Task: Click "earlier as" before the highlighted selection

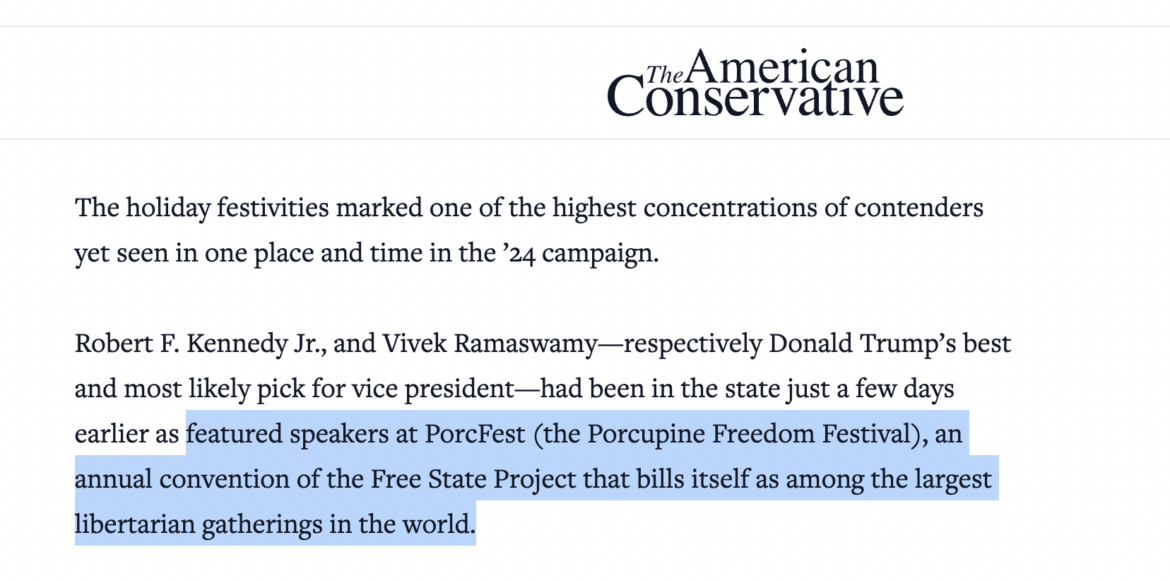Action: pos(127,434)
